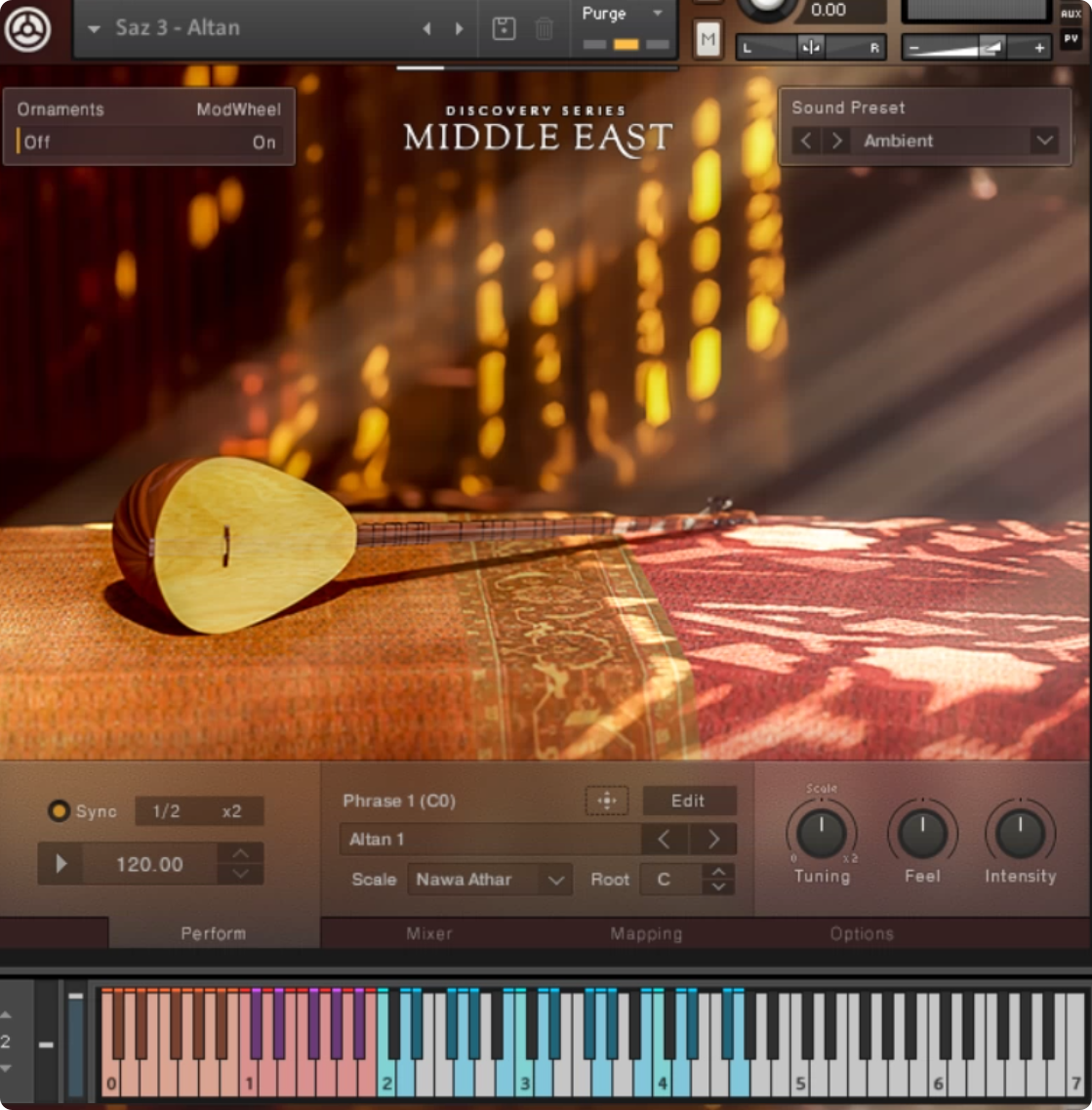Screen dimensions: 1092x1110
Task: Go to previous instrument preset arrow
Action: pyautogui.click(x=426, y=28)
